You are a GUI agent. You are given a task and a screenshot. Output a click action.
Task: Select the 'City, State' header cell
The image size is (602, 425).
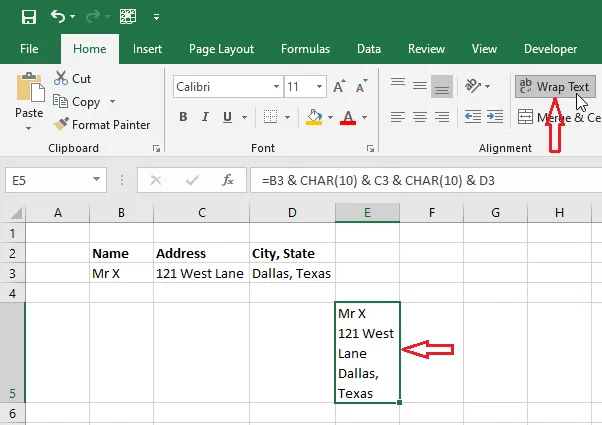coord(292,253)
